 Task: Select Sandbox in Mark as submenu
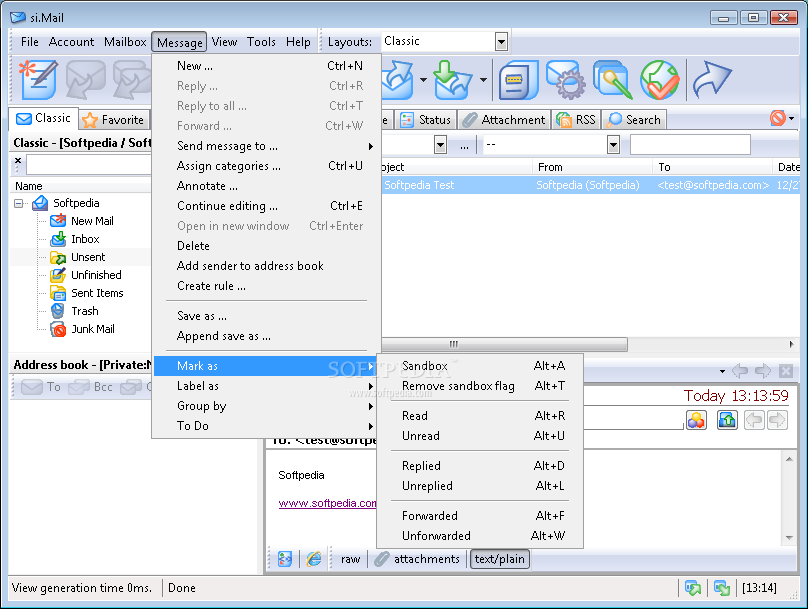tap(480, 366)
